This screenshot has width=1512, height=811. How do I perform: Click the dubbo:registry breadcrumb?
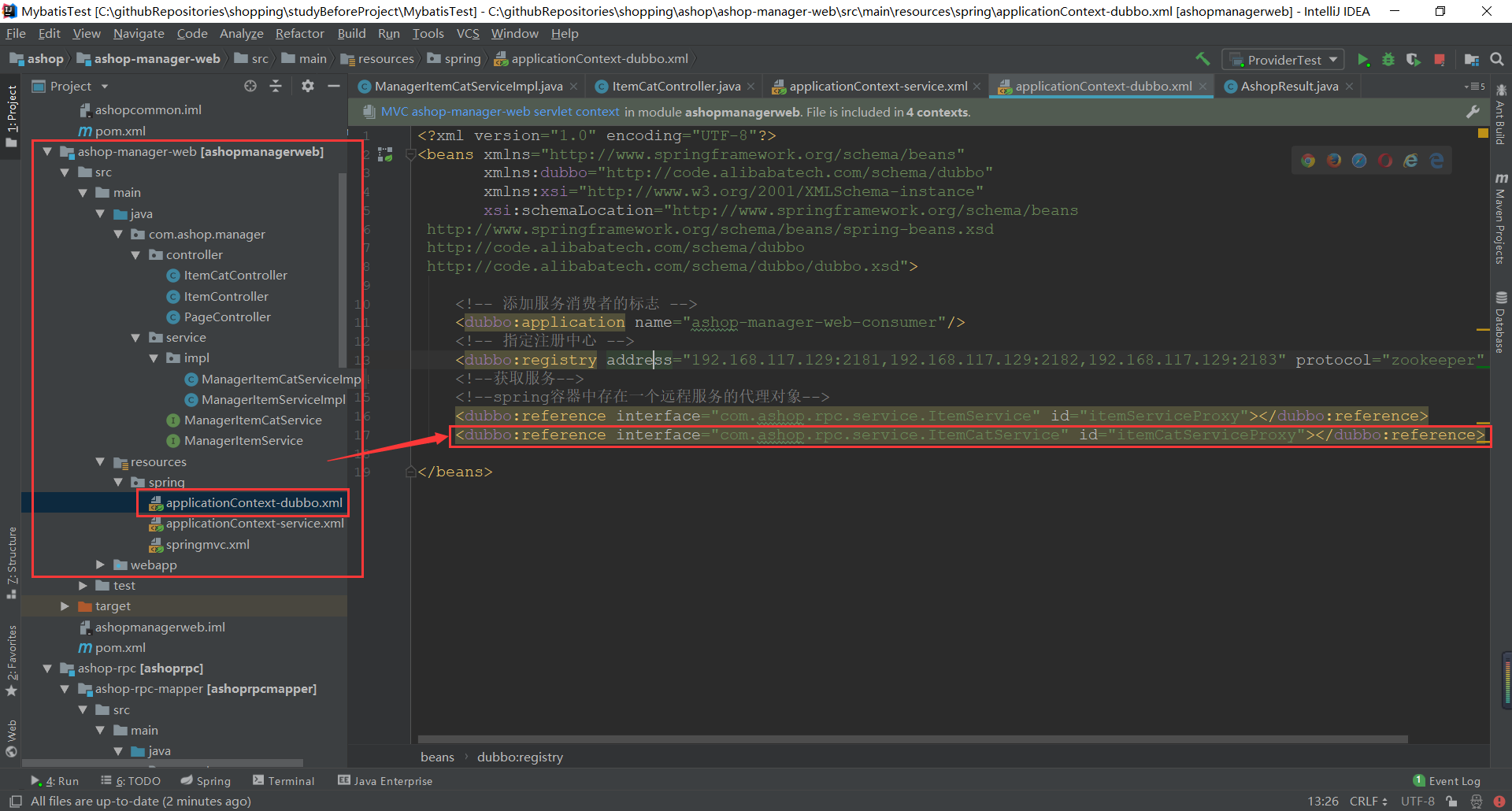tap(520, 757)
